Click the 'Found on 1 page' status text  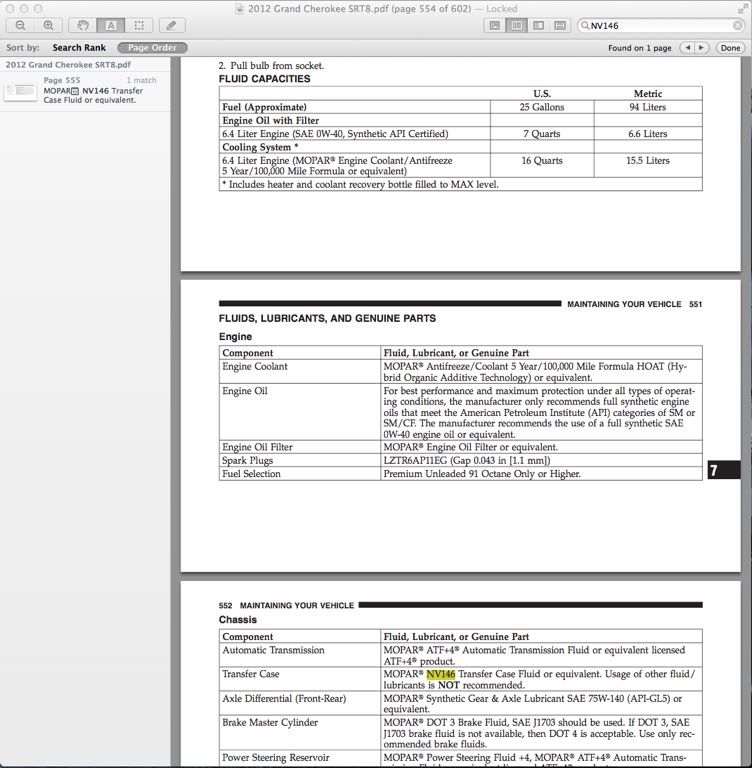pos(639,48)
